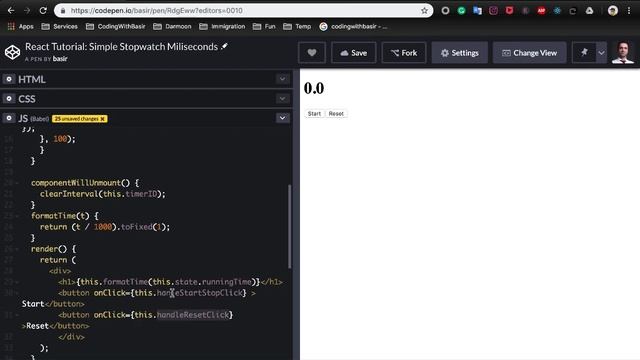Screen dimensions: 640x360
Task: Click the CodePen user avatar
Action: click(x=623, y=53)
